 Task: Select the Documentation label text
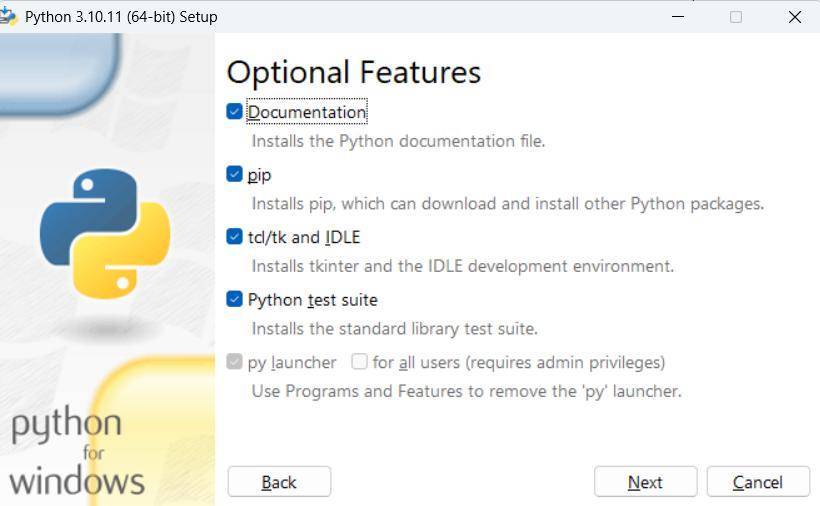tap(307, 112)
